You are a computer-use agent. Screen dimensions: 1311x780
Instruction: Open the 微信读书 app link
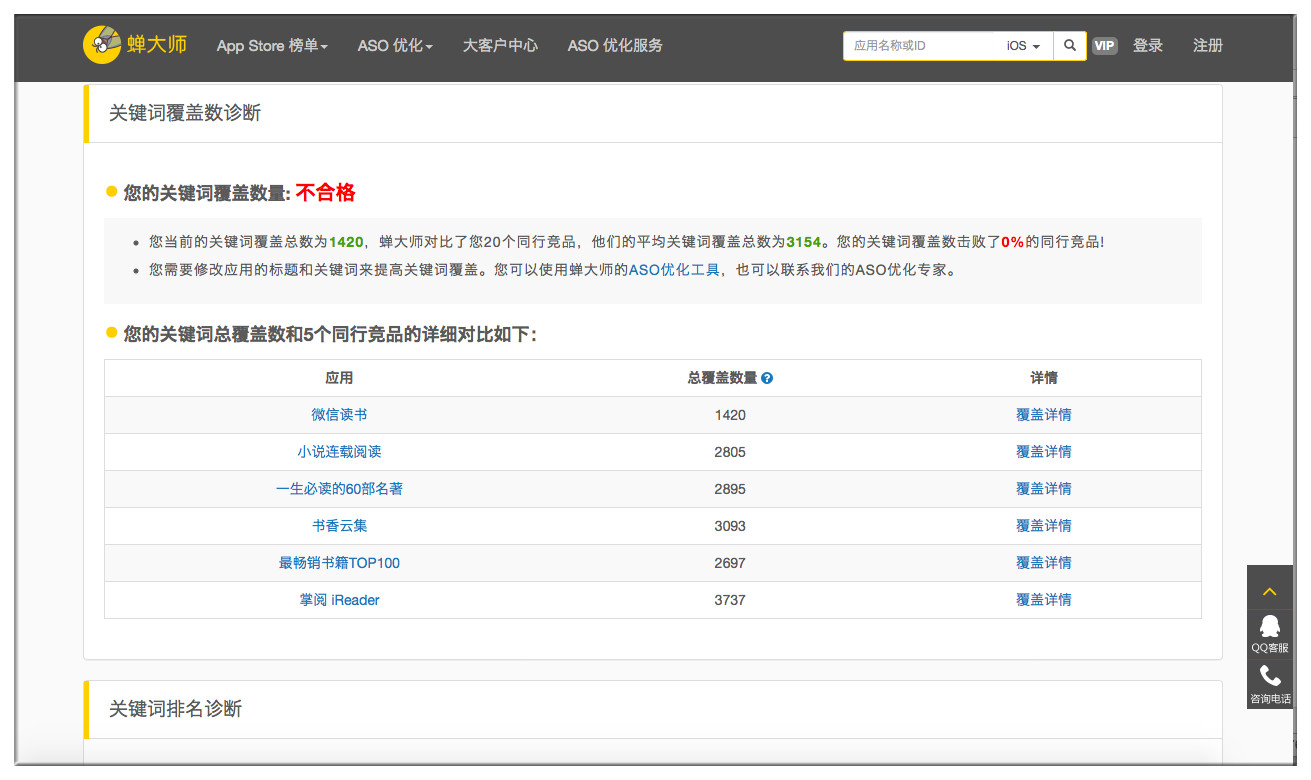(339, 415)
